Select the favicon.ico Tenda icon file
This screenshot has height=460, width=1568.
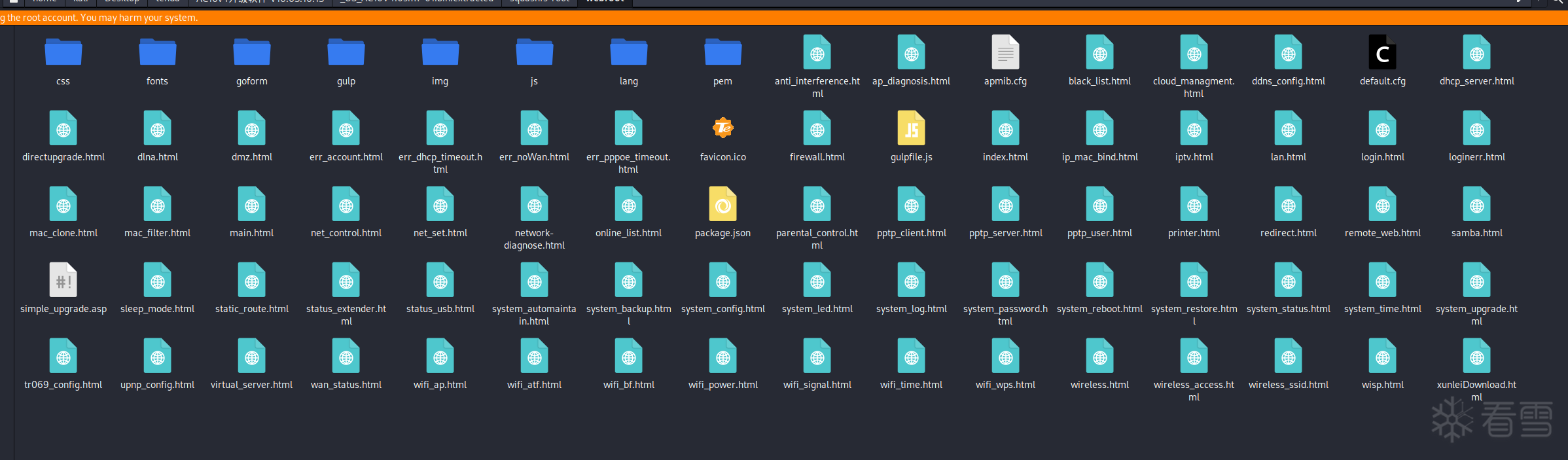pyautogui.click(x=722, y=128)
